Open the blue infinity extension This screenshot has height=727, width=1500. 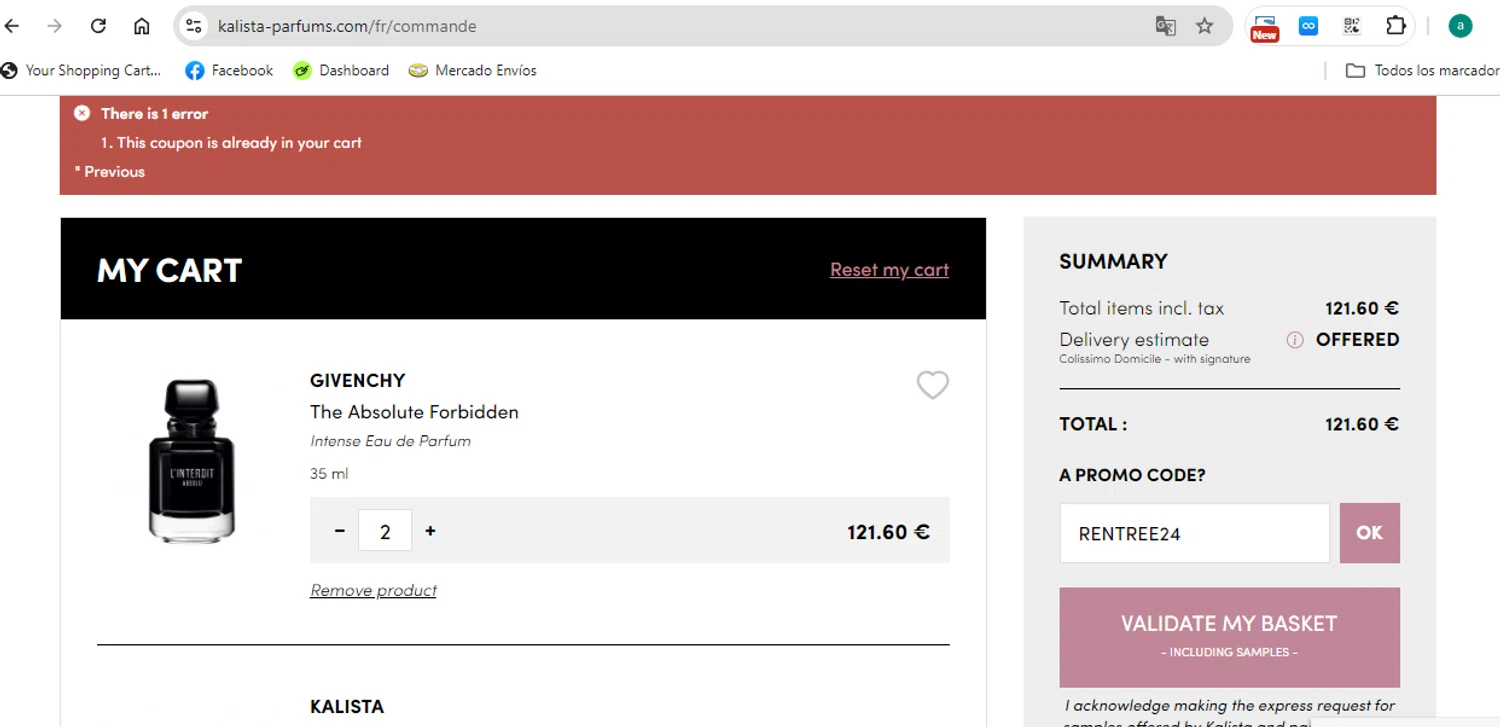pyautogui.click(x=1308, y=26)
